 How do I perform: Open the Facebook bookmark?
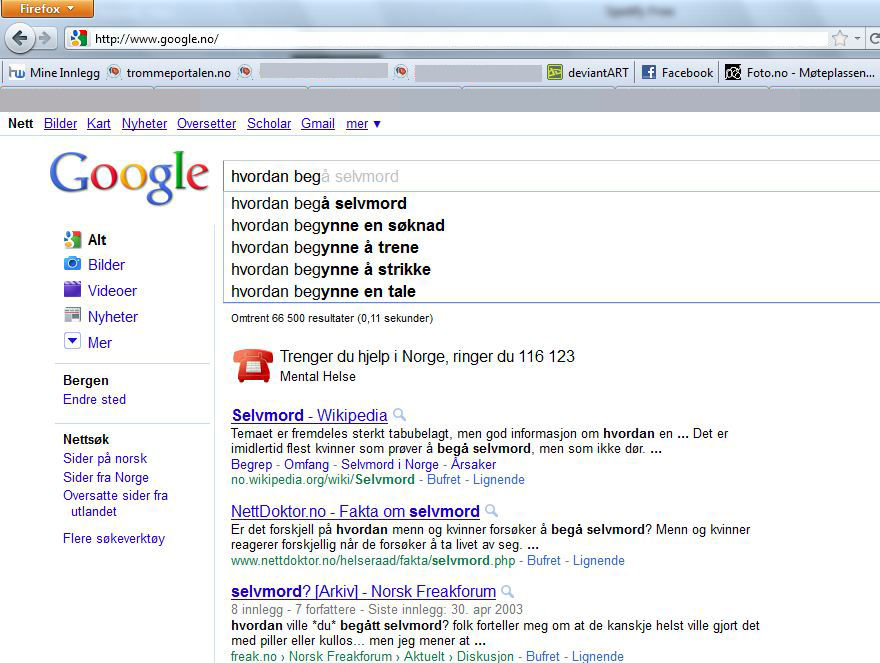click(677, 72)
